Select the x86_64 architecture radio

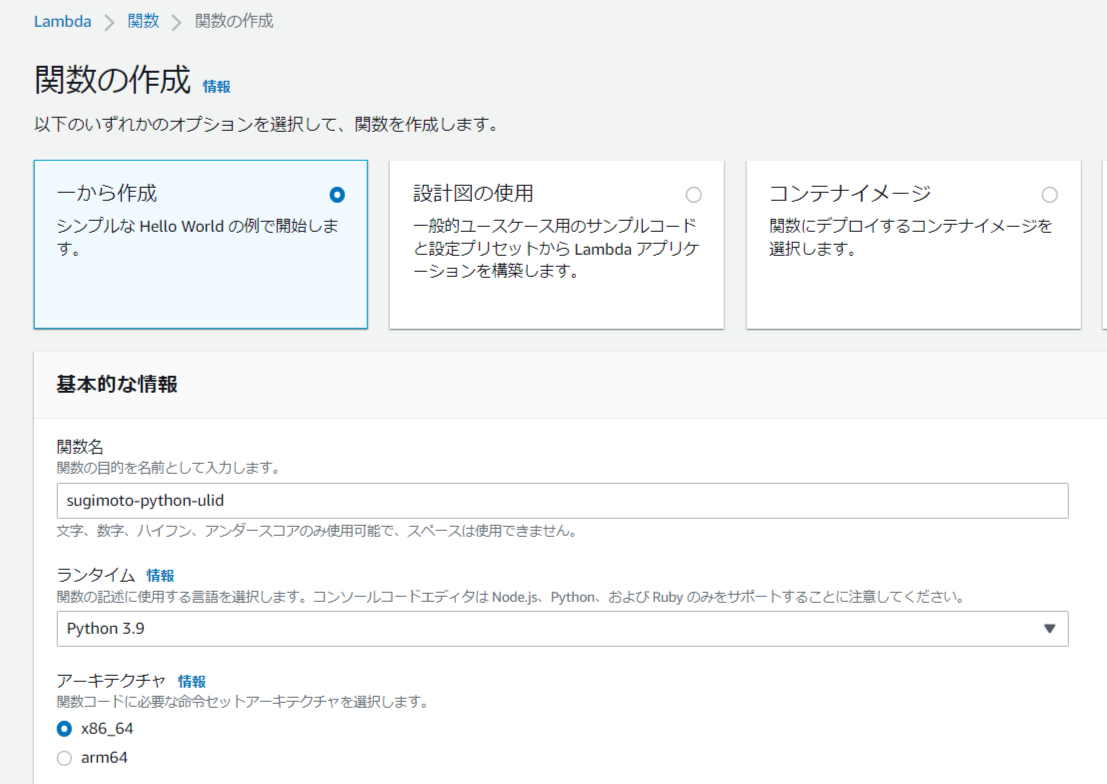[x=64, y=728]
